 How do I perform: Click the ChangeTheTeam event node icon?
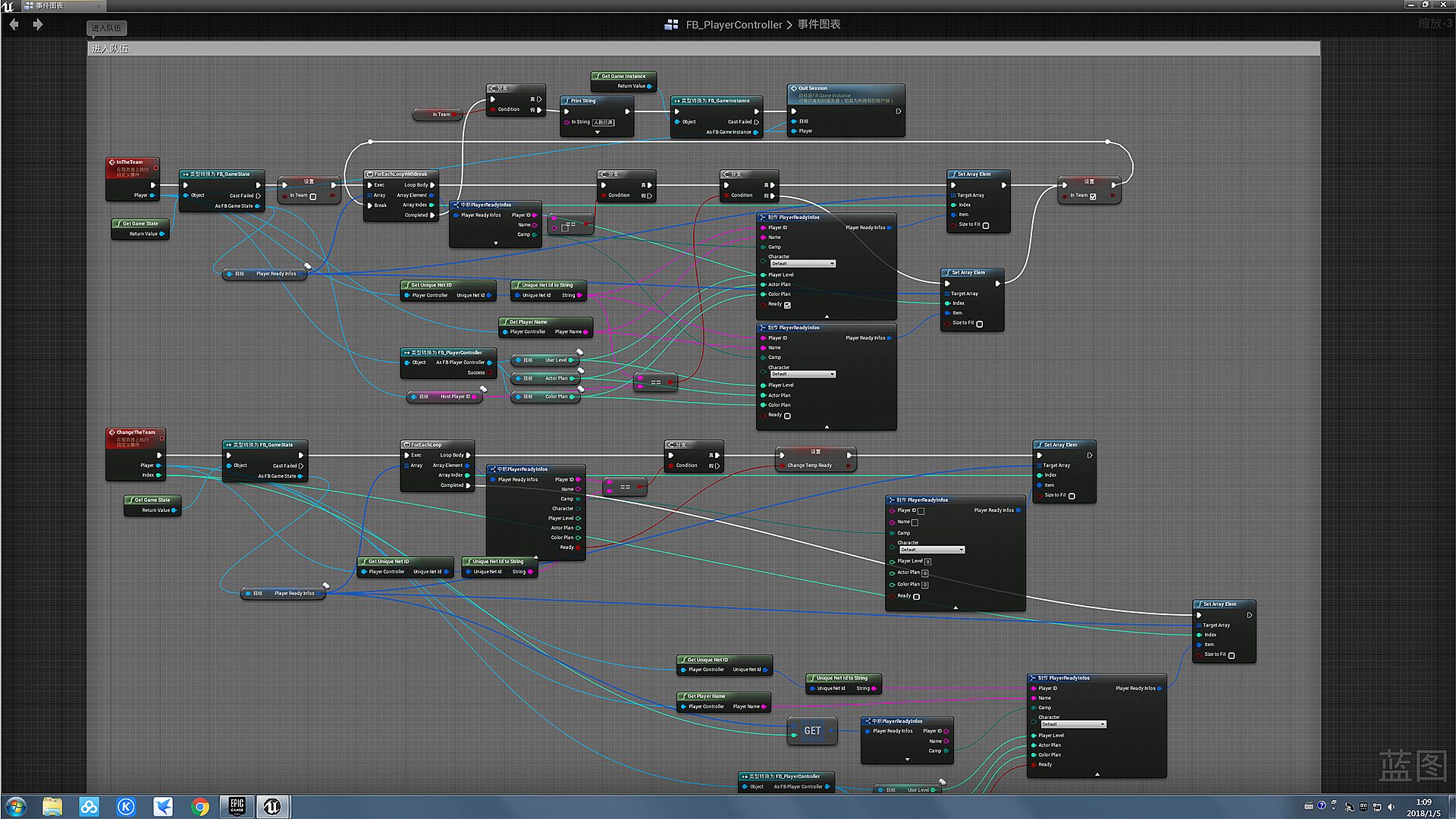pos(112,432)
